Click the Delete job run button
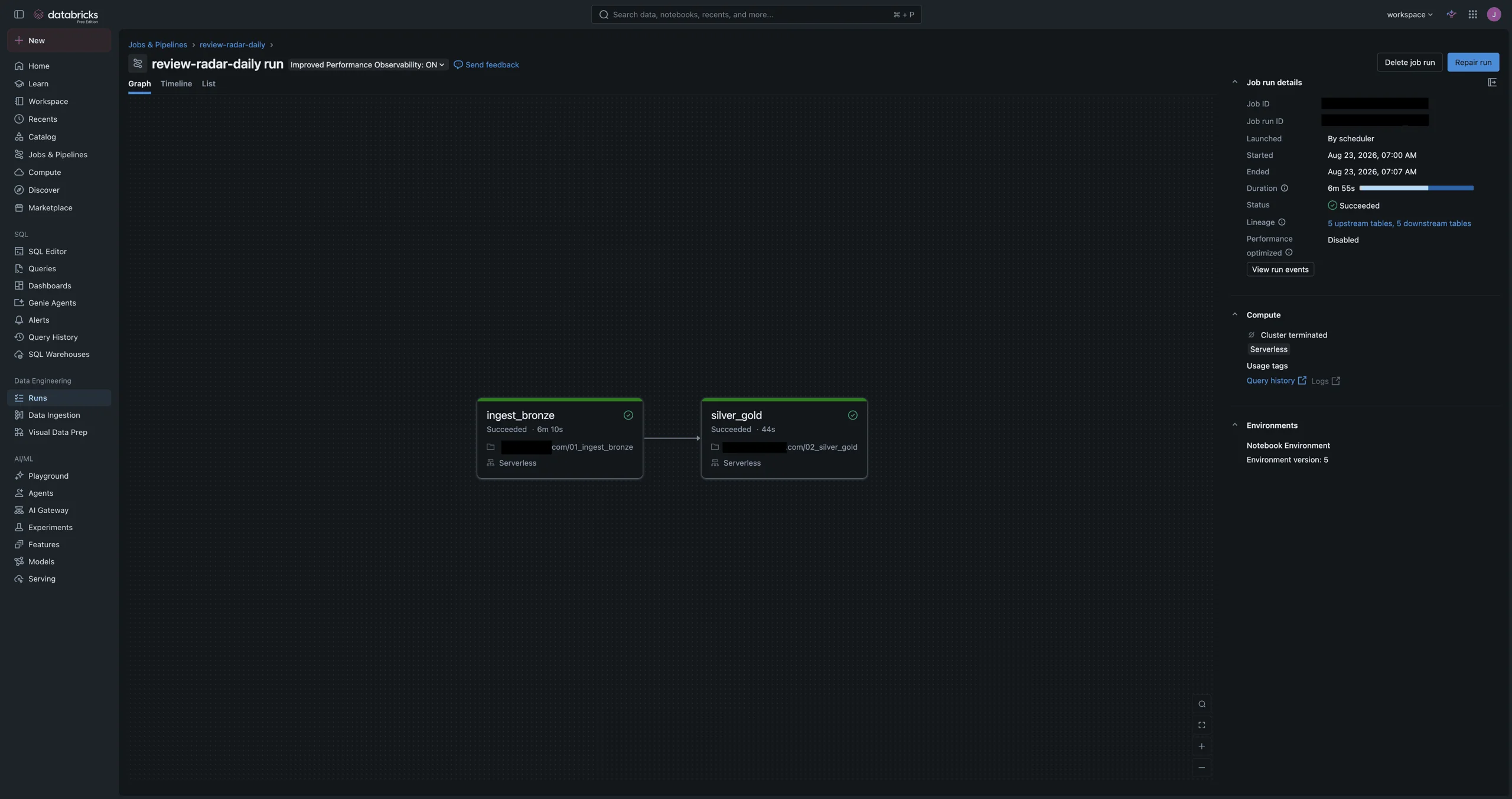 [x=1409, y=62]
